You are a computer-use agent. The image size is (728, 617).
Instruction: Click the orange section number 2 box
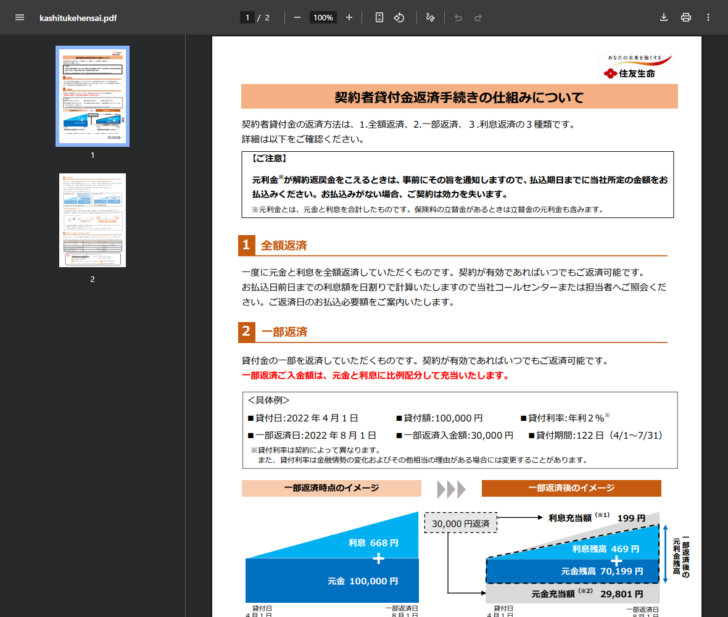[x=247, y=331]
